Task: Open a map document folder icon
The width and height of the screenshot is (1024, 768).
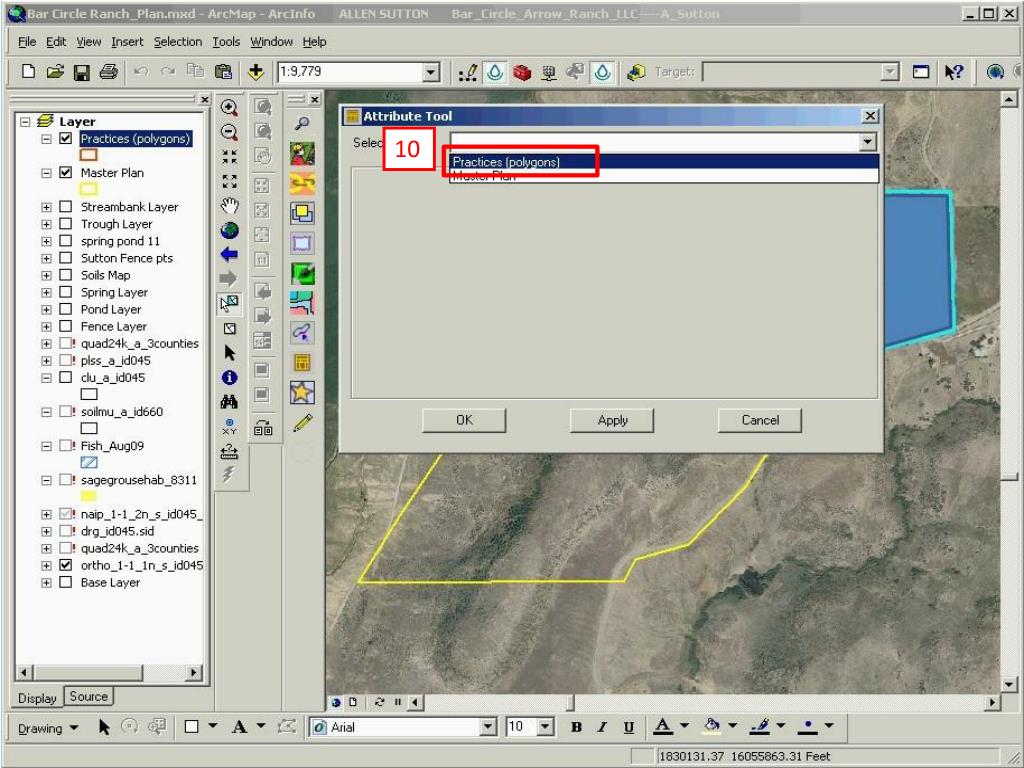Action: [55, 71]
